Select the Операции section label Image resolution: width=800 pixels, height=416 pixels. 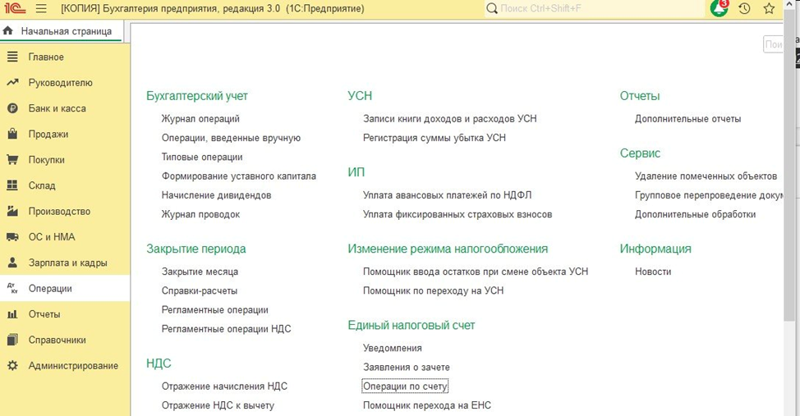click(x=50, y=288)
